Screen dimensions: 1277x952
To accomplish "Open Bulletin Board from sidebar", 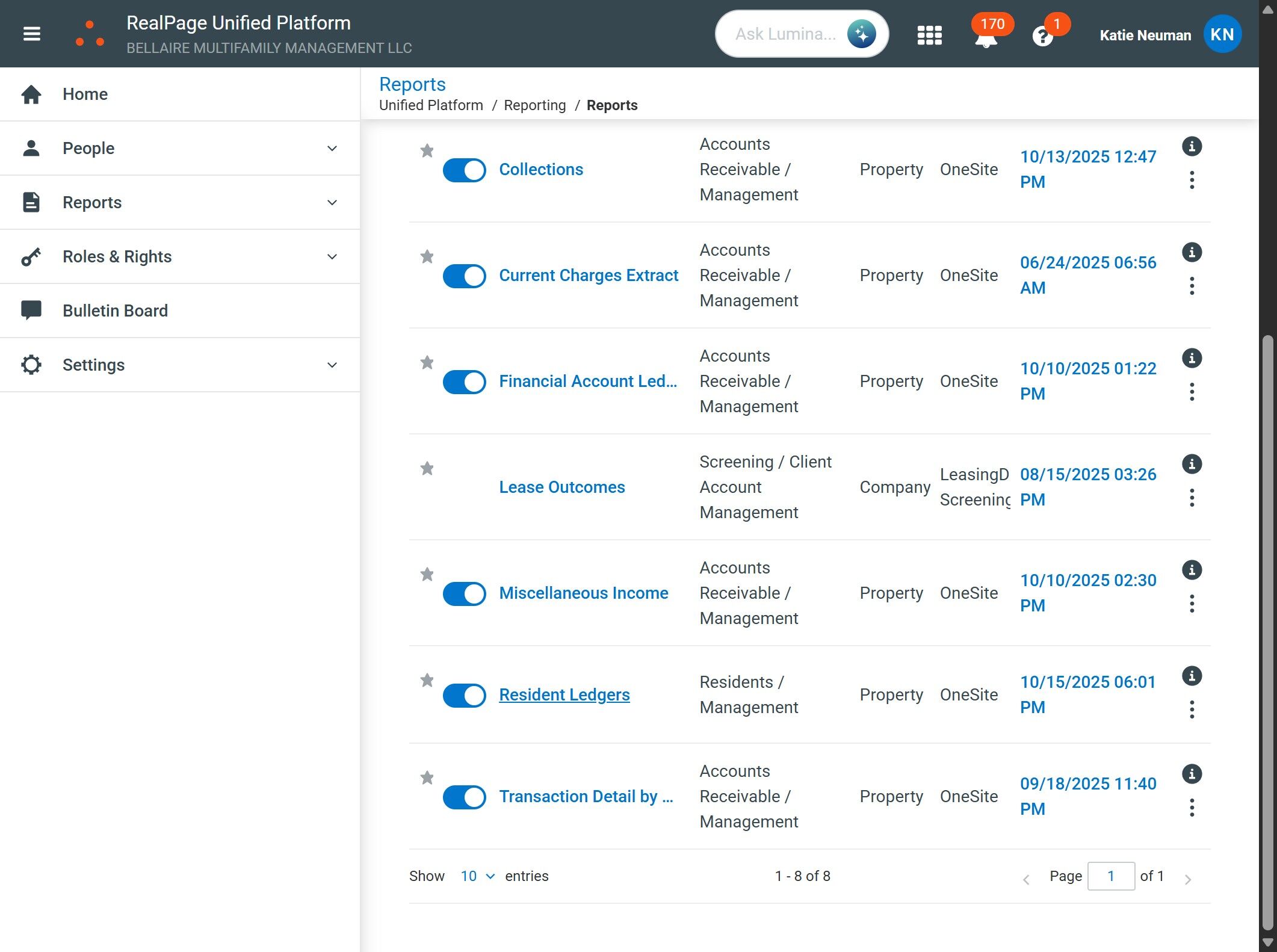I will coord(115,311).
